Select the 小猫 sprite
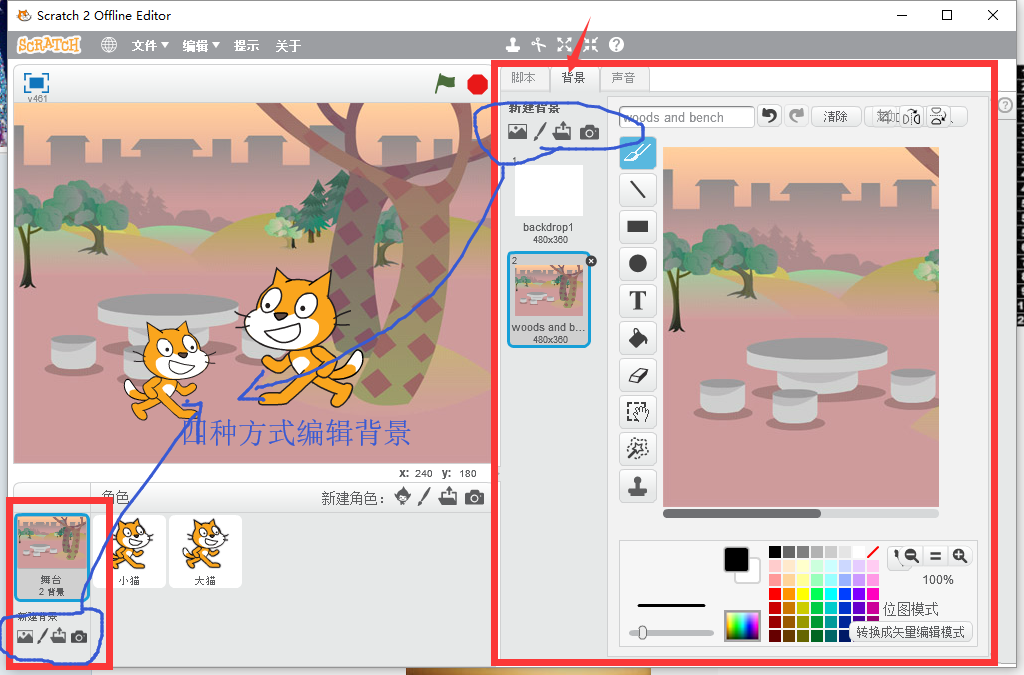The image size is (1024, 675). click(129, 552)
